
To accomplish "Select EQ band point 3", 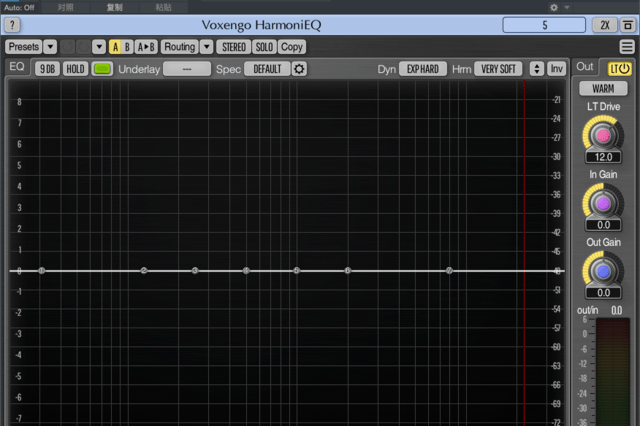I will click(x=195, y=271).
